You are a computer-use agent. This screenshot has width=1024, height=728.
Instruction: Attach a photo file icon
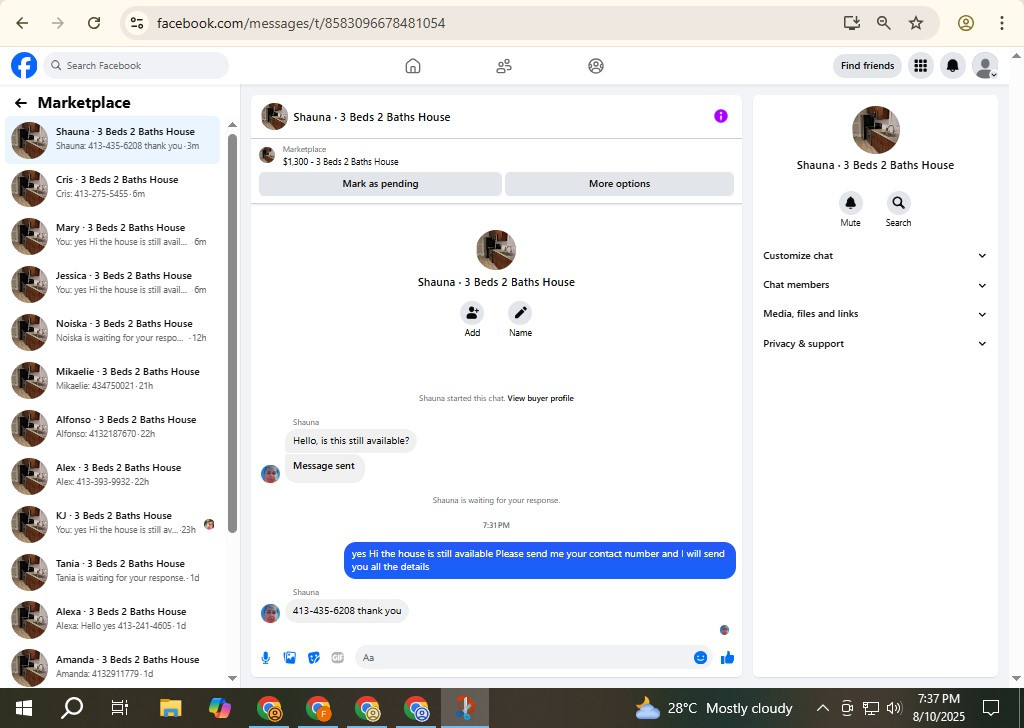290,657
